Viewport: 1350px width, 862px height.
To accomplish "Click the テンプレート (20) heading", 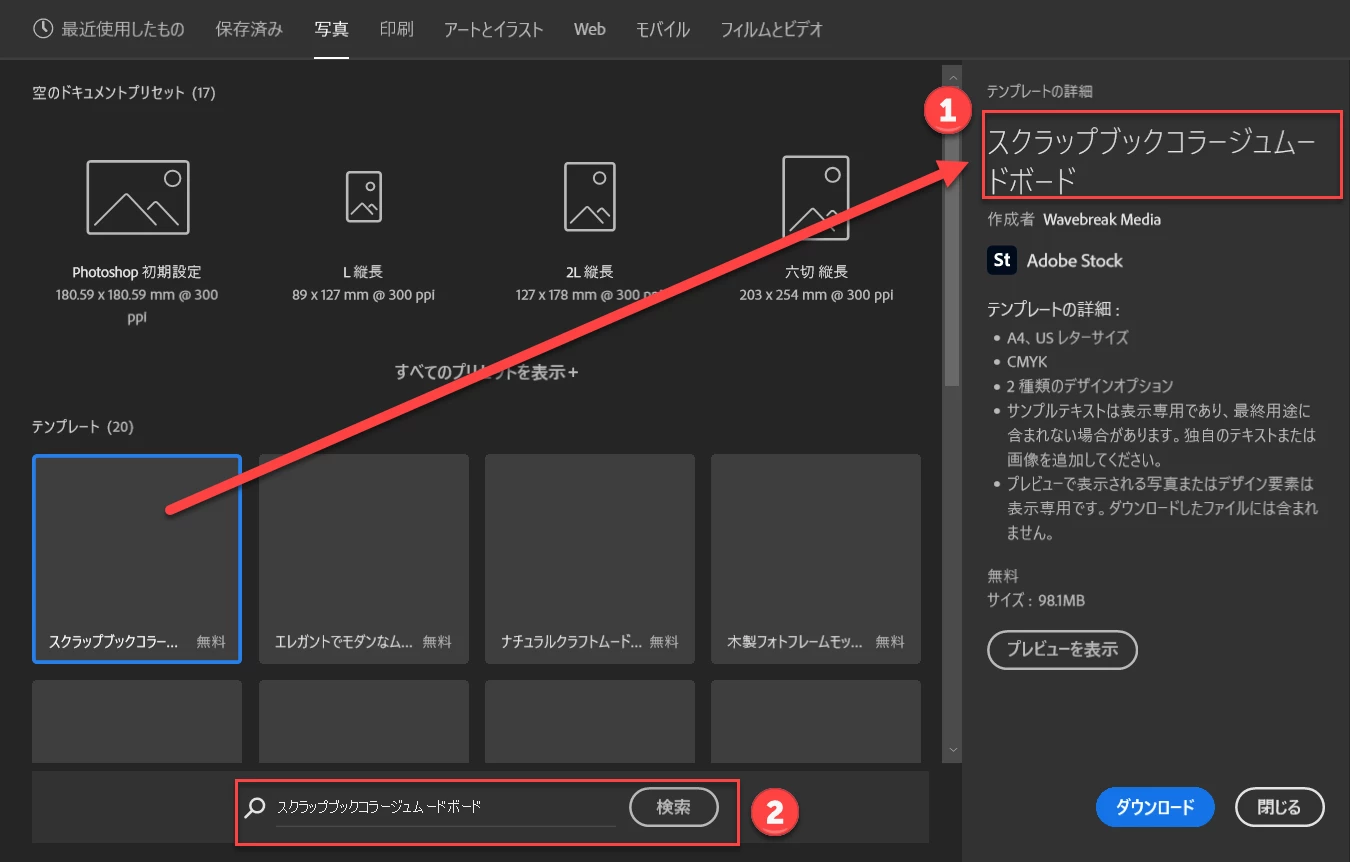I will pos(83,427).
